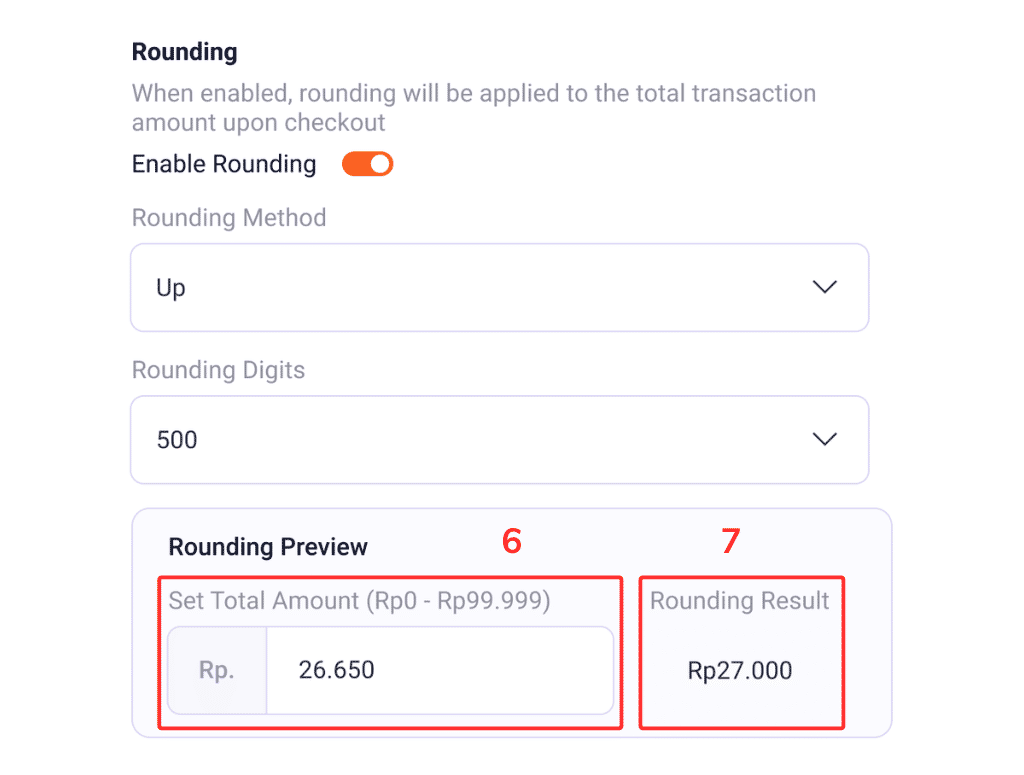The image size is (1024, 775).
Task: Click the Rounding Preview heading
Action: click(x=268, y=547)
